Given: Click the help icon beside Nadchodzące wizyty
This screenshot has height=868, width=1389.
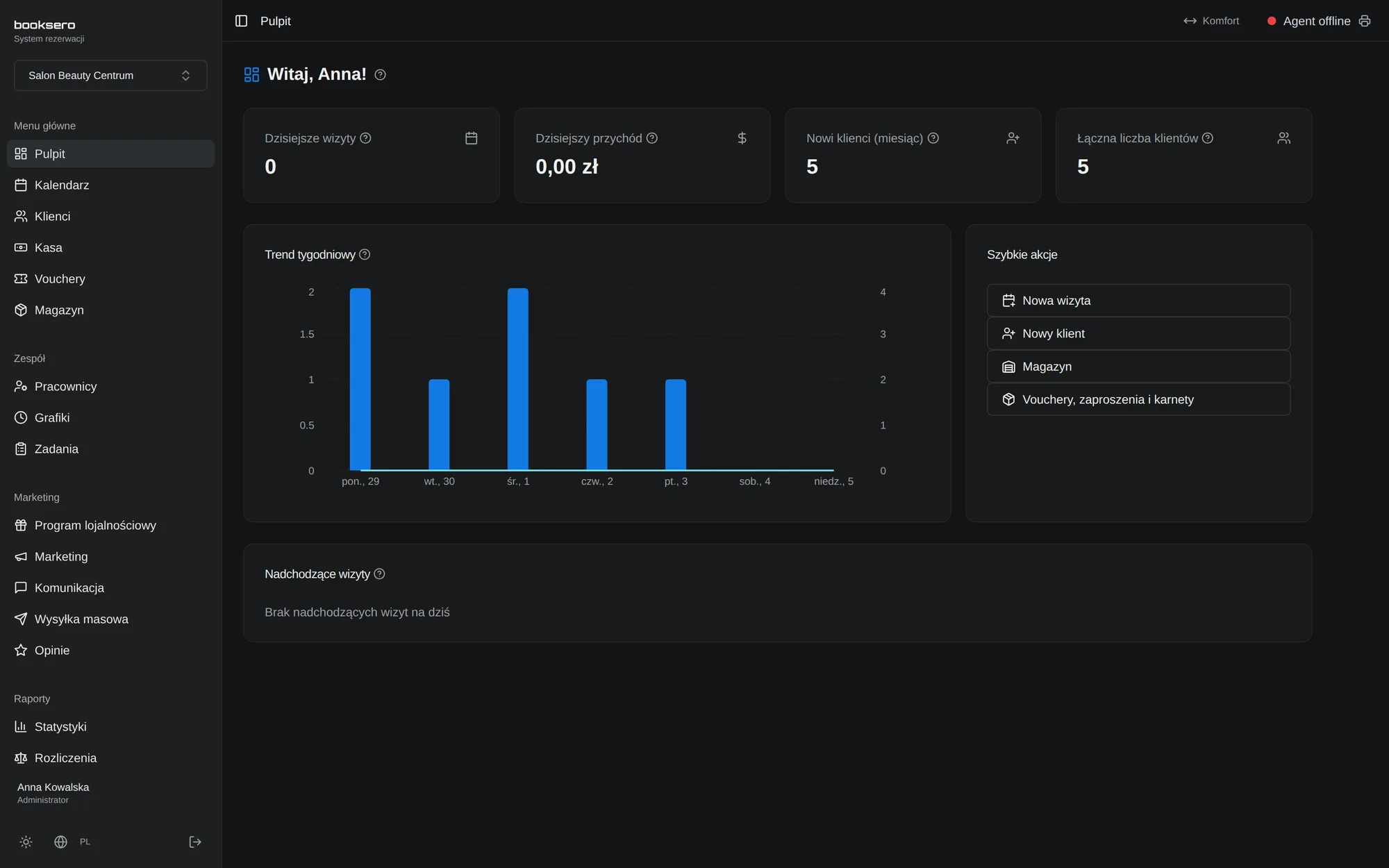Looking at the screenshot, I should click(x=379, y=574).
